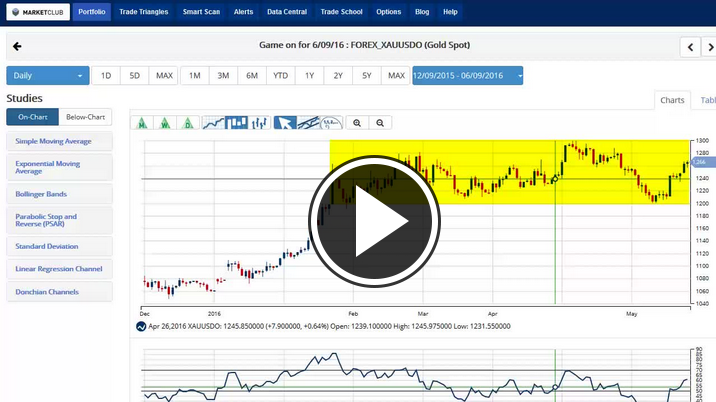
Task: Zoom out on the chart
Action: [x=380, y=123]
